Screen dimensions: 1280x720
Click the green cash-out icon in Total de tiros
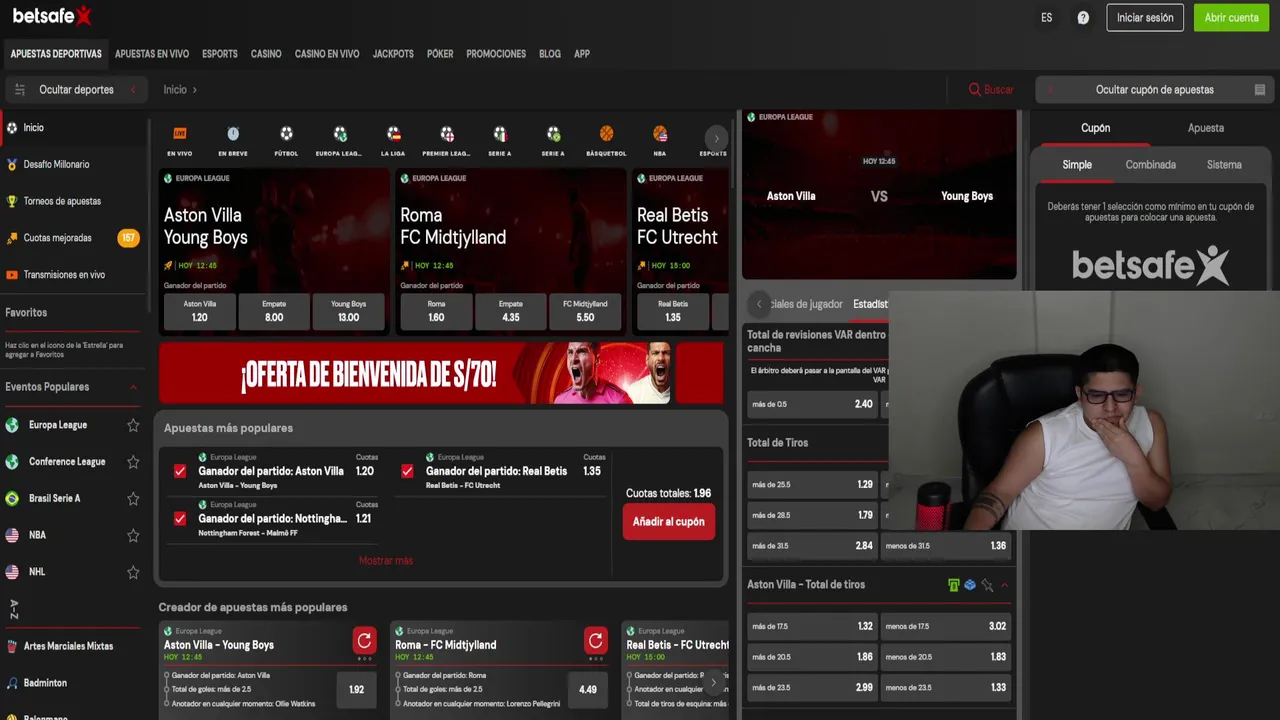(953, 585)
